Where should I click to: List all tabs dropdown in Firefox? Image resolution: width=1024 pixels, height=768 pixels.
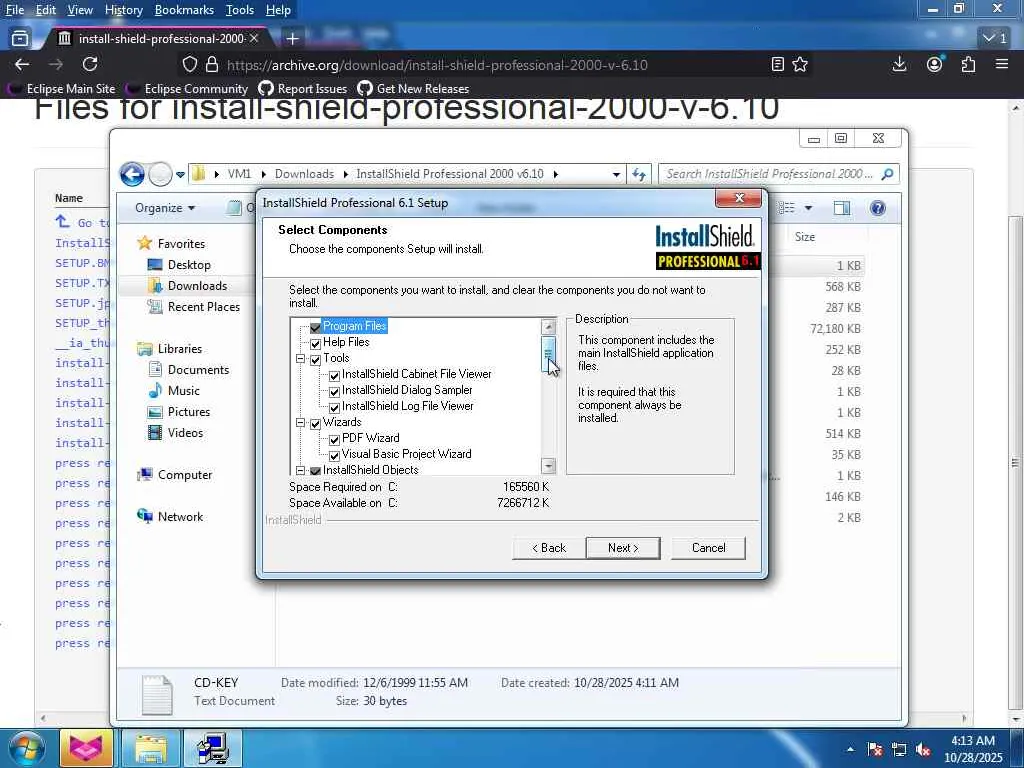[995, 38]
